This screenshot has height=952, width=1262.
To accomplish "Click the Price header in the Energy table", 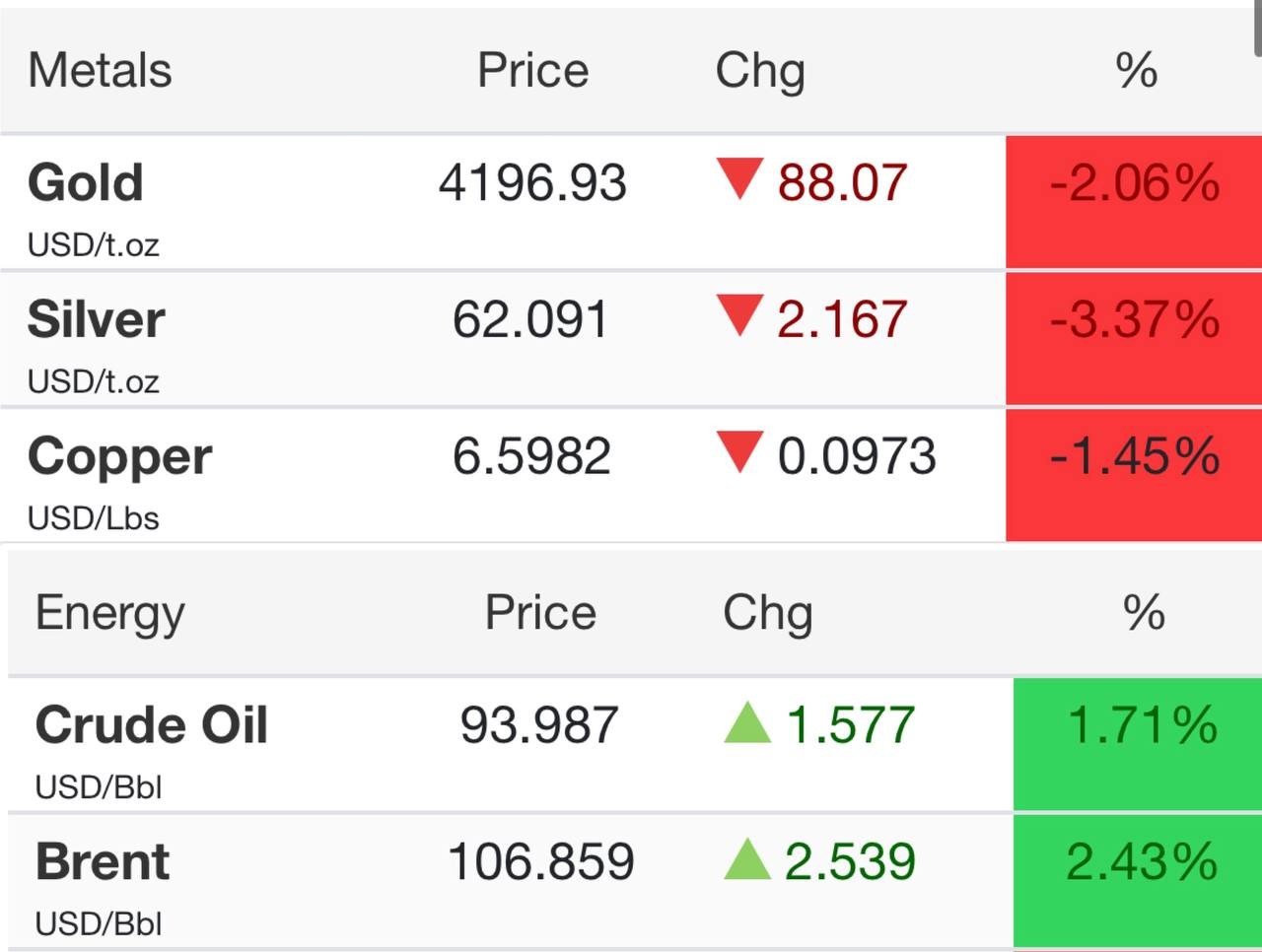I will point(540,612).
